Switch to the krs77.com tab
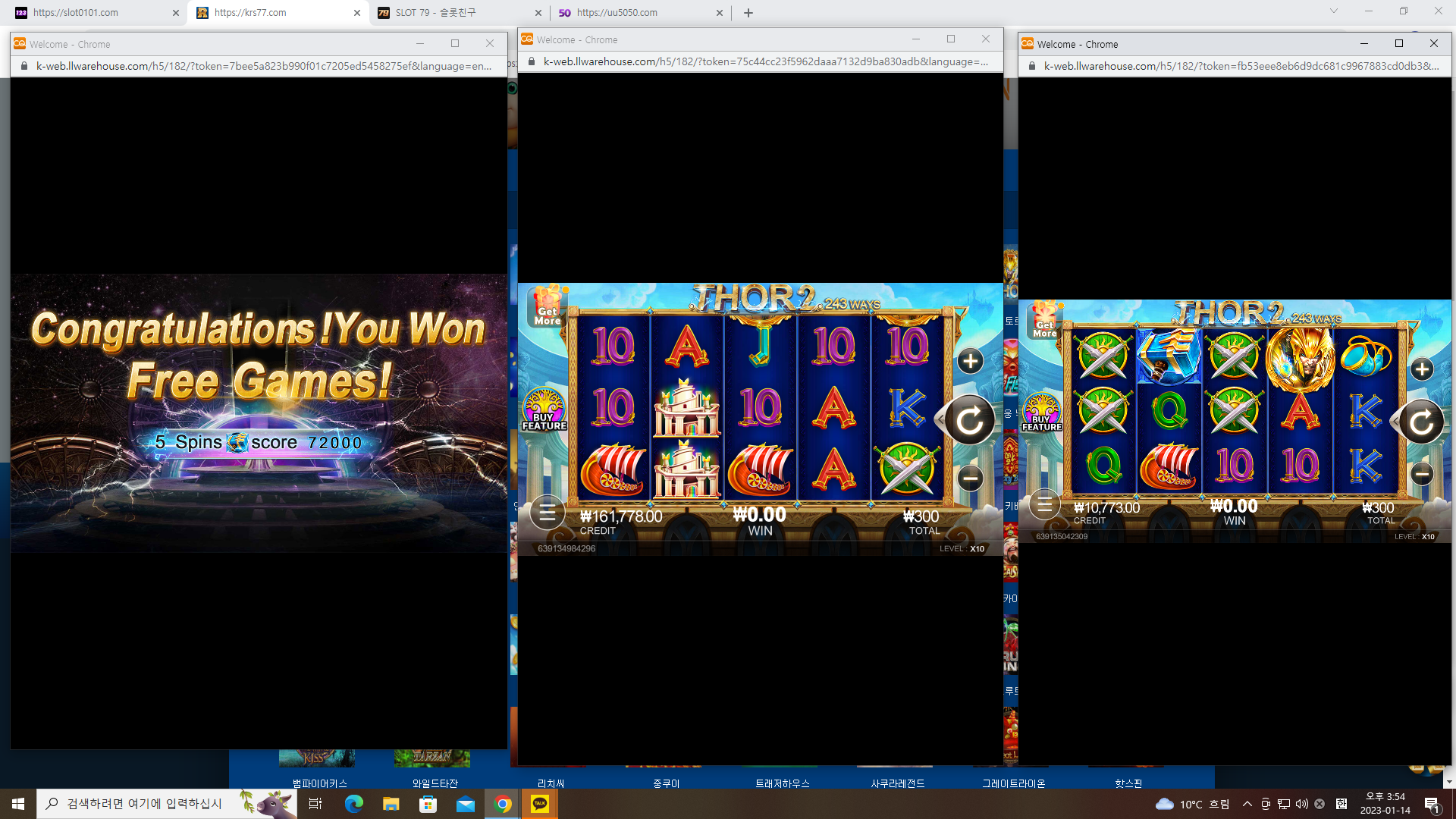This screenshot has height=819, width=1456. [x=278, y=13]
